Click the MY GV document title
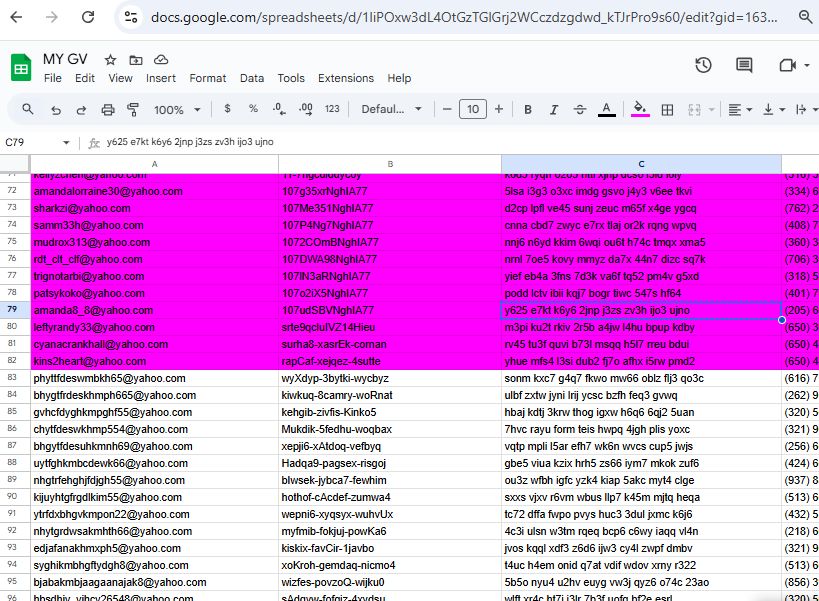819x601 pixels. 65,59
